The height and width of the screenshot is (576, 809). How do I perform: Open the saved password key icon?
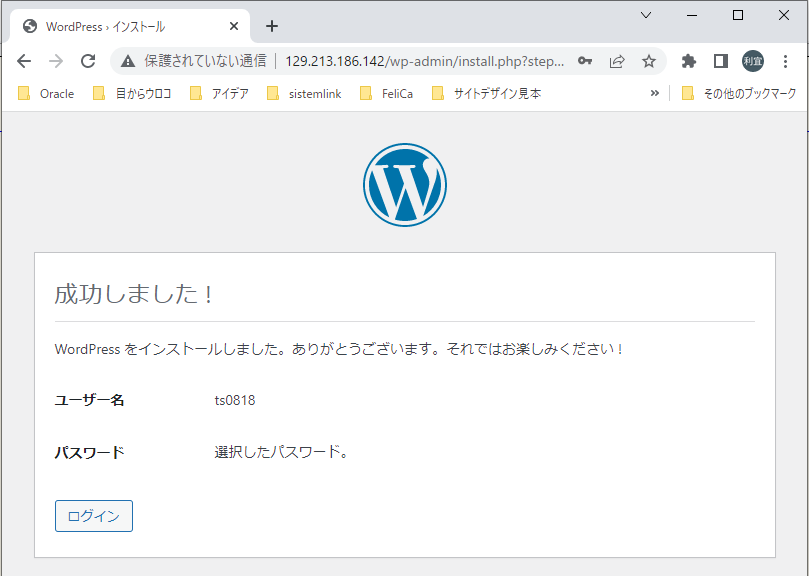585,61
